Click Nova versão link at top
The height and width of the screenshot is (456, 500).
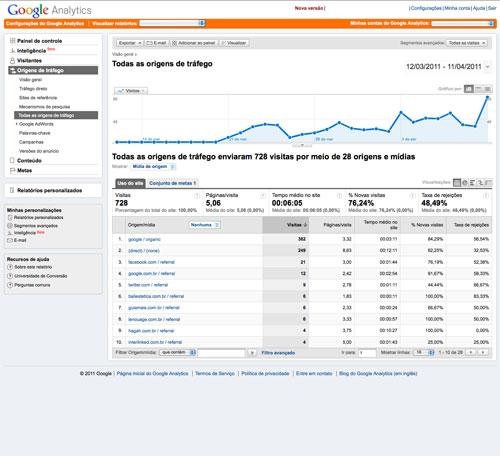pos(309,8)
